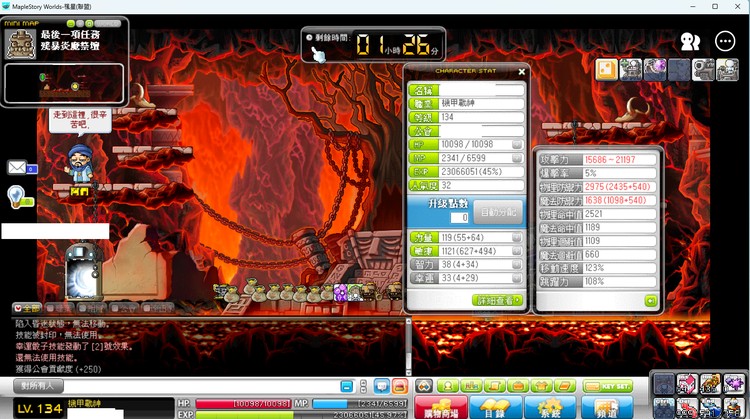The width and height of the screenshot is (750, 419).
Task: Click the remaining time timer display
Action: (x=374, y=44)
